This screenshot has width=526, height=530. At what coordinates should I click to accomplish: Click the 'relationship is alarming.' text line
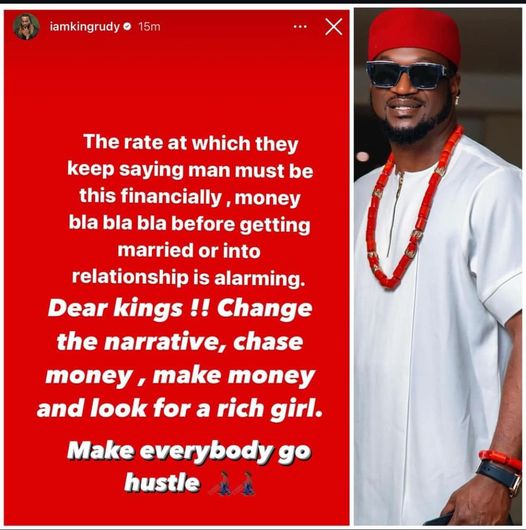[188, 278]
